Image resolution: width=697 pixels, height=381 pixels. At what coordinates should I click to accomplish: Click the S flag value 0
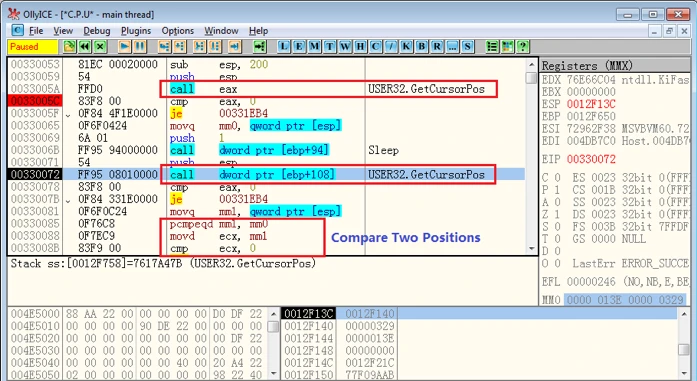coord(557,227)
